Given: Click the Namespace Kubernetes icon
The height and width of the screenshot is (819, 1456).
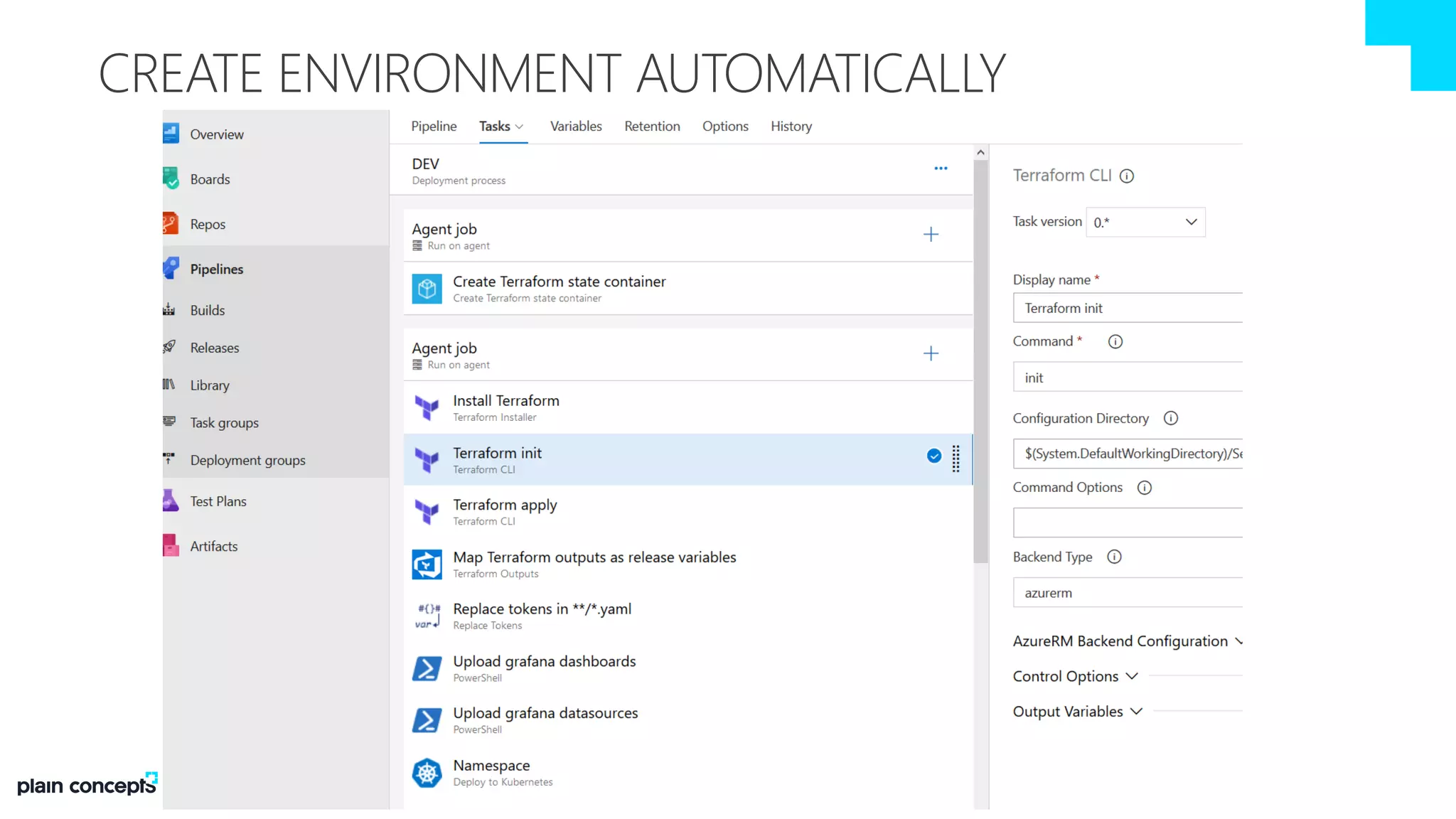Looking at the screenshot, I should point(427,773).
